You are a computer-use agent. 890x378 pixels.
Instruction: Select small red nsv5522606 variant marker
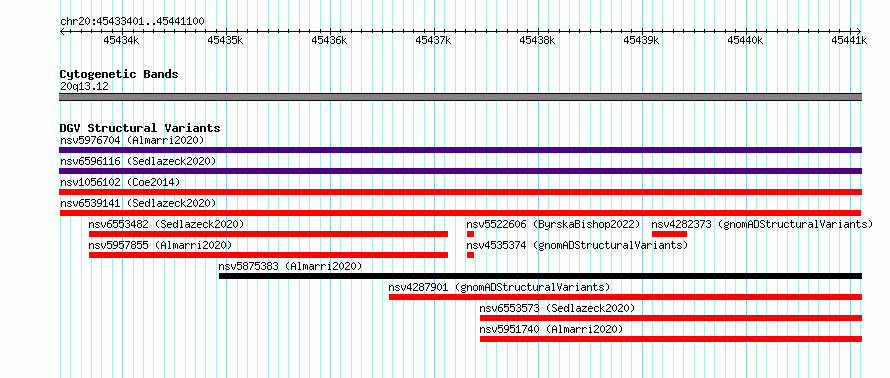(x=470, y=234)
